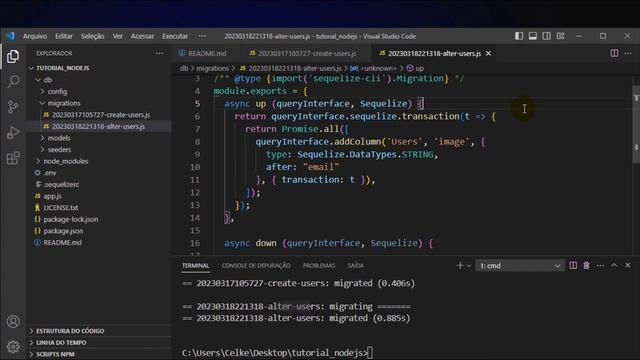Screen dimensions: 640x360
Task: Open the Run and Debug view
Action: point(13,132)
